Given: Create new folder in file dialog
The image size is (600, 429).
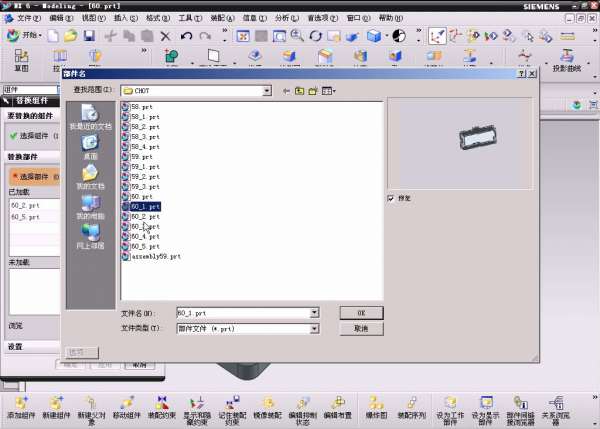Looking at the screenshot, I should pyautogui.click(x=312, y=91).
